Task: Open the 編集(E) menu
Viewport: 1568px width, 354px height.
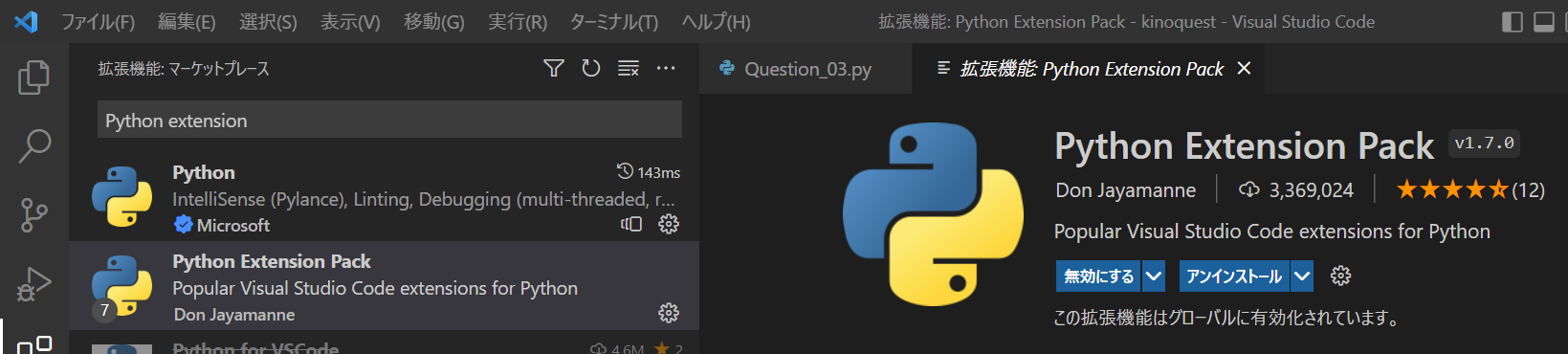Action: (x=187, y=21)
